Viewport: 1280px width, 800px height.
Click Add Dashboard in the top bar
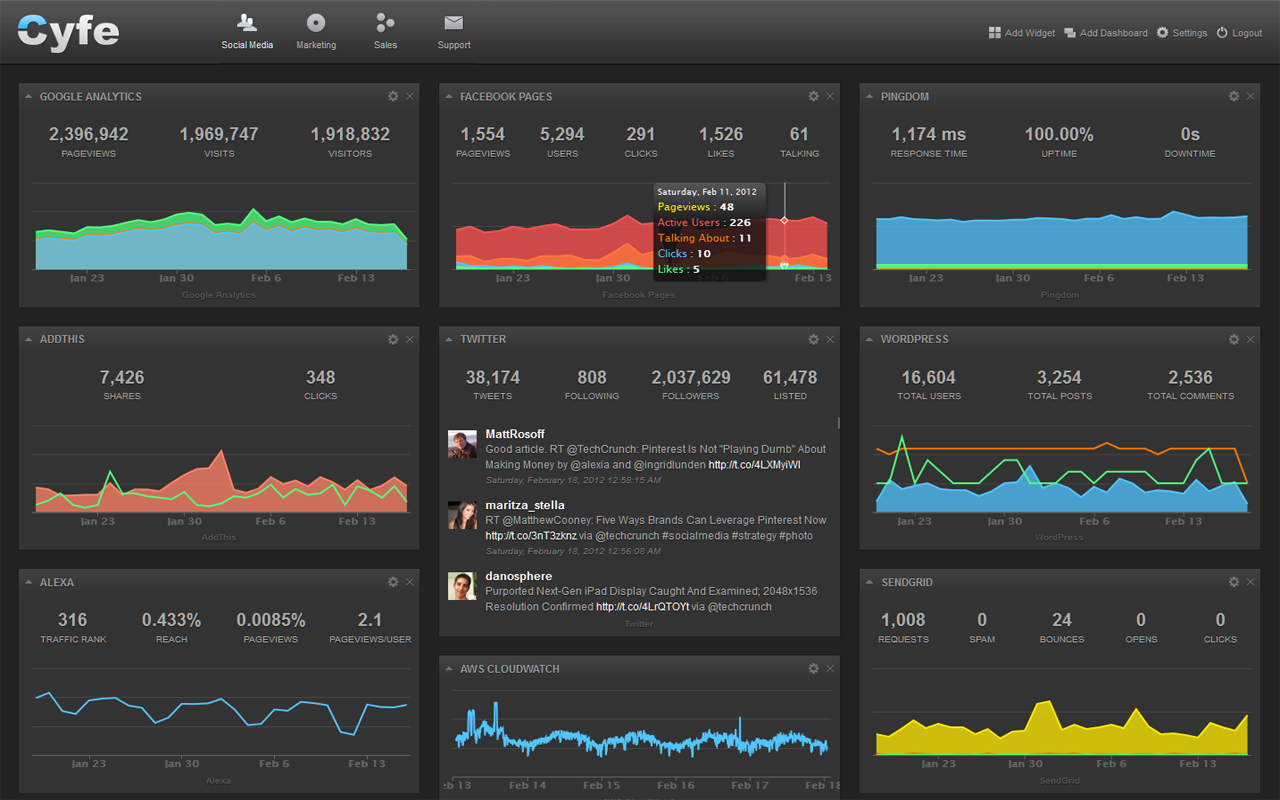[1106, 33]
